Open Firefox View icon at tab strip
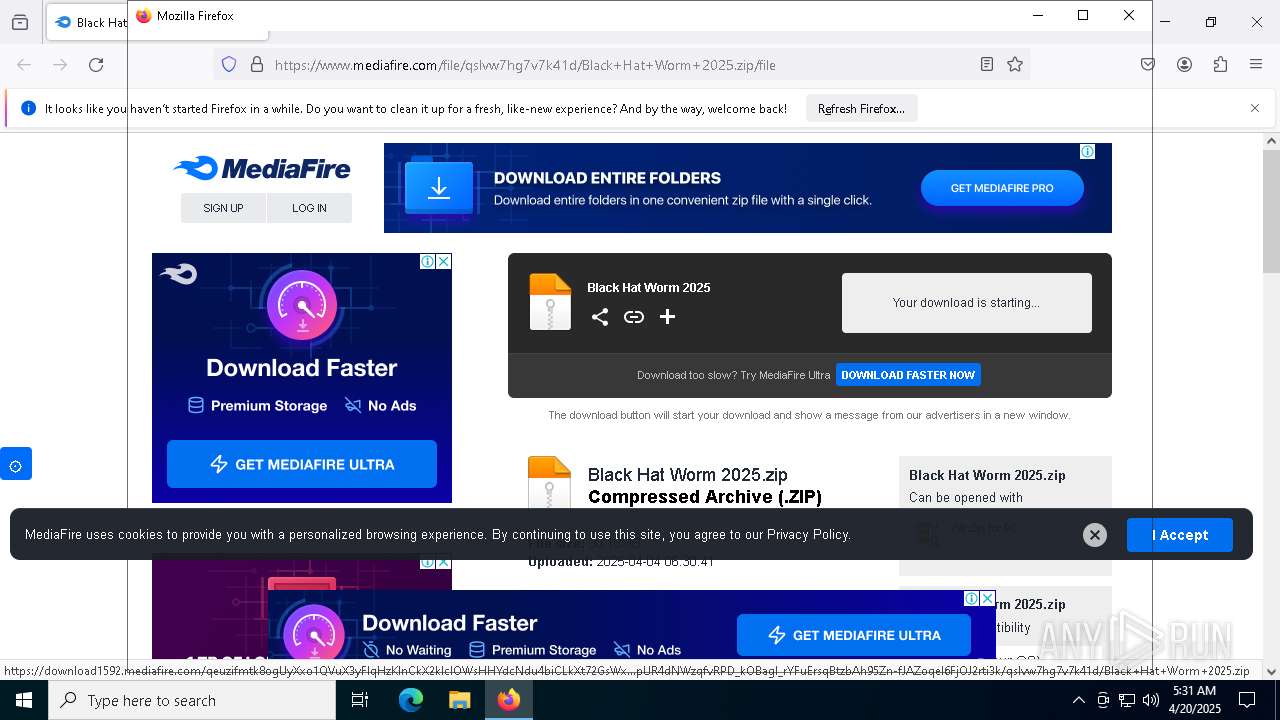Image resolution: width=1280 pixels, height=720 pixels. coord(20,22)
